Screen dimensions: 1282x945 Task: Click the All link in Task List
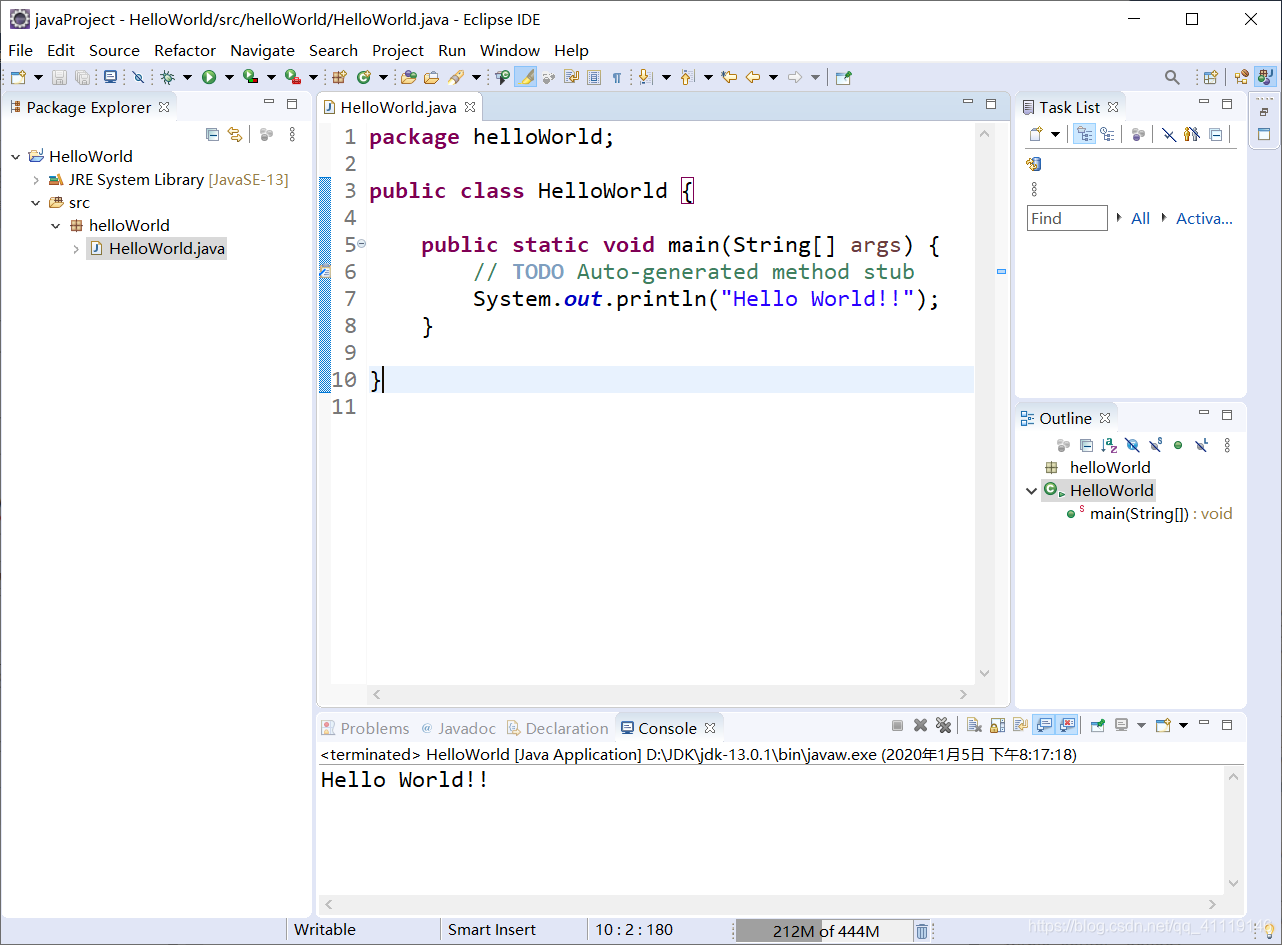(x=1140, y=218)
